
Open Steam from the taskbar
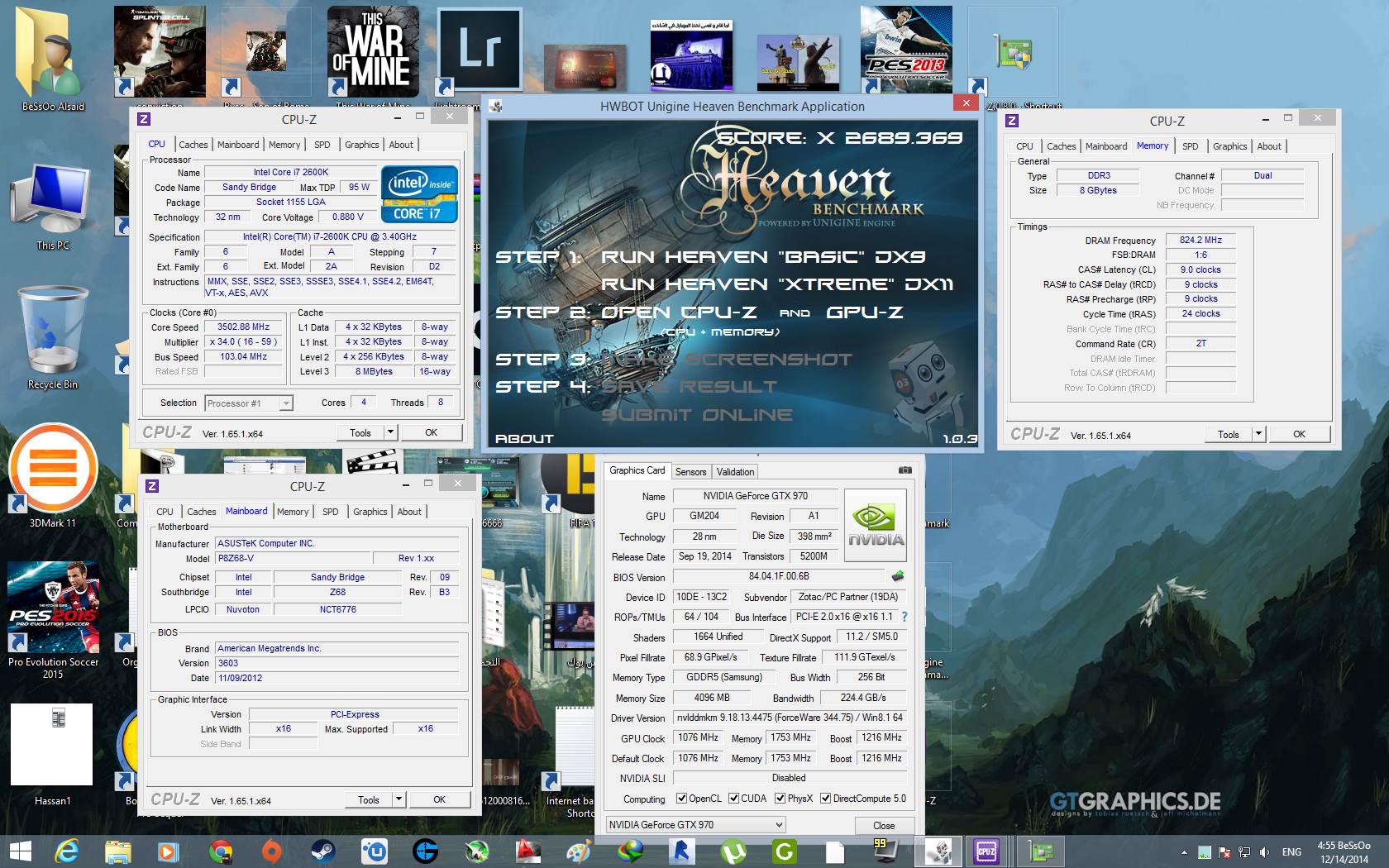pyautogui.click(x=323, y=851)
